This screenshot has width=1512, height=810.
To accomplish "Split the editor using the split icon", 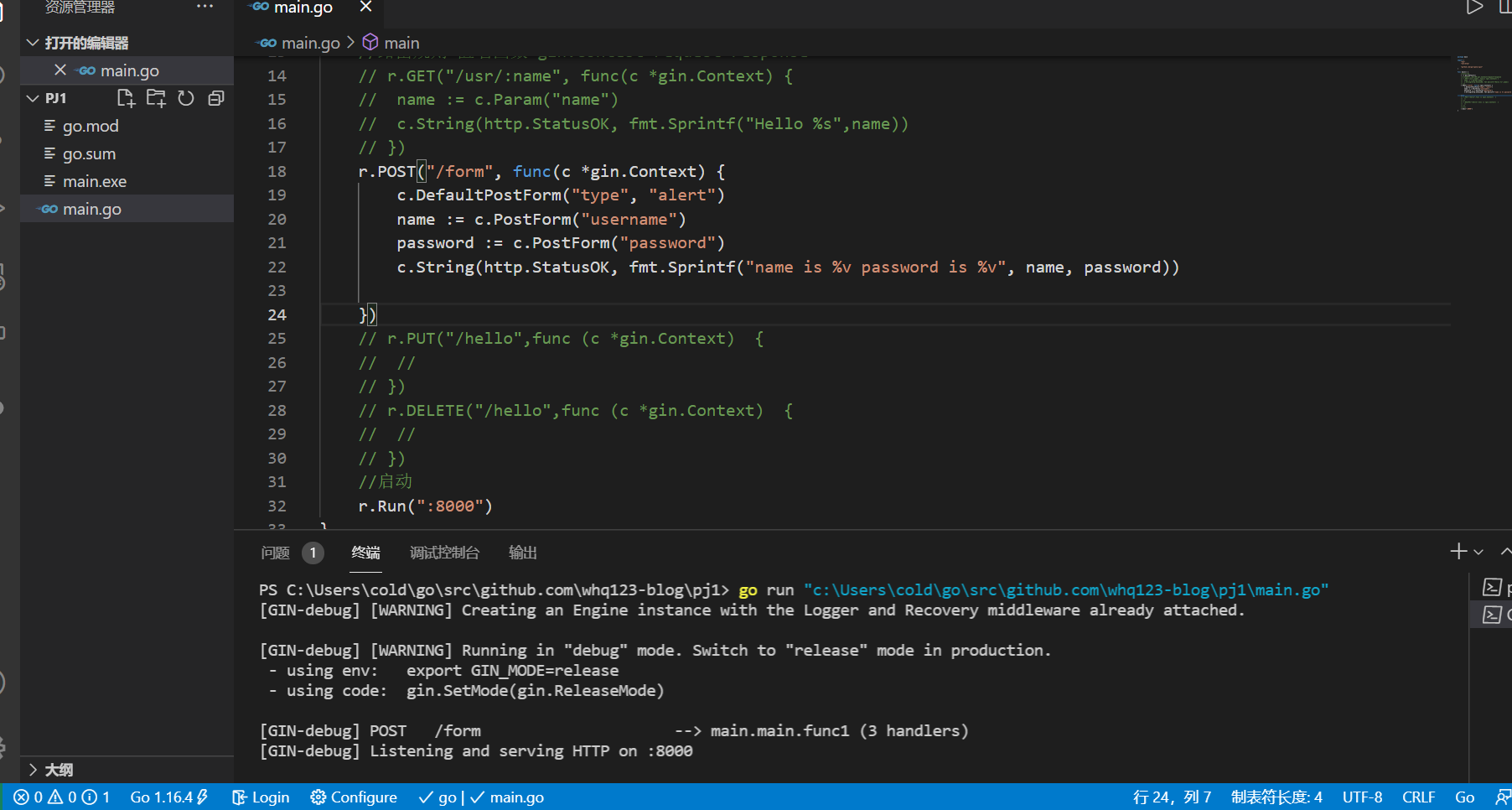I will (x=1504, y=7).
